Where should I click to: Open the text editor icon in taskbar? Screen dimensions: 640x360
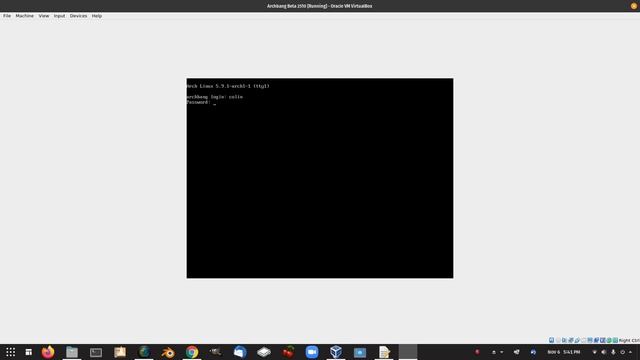click(x=384, y=352)
